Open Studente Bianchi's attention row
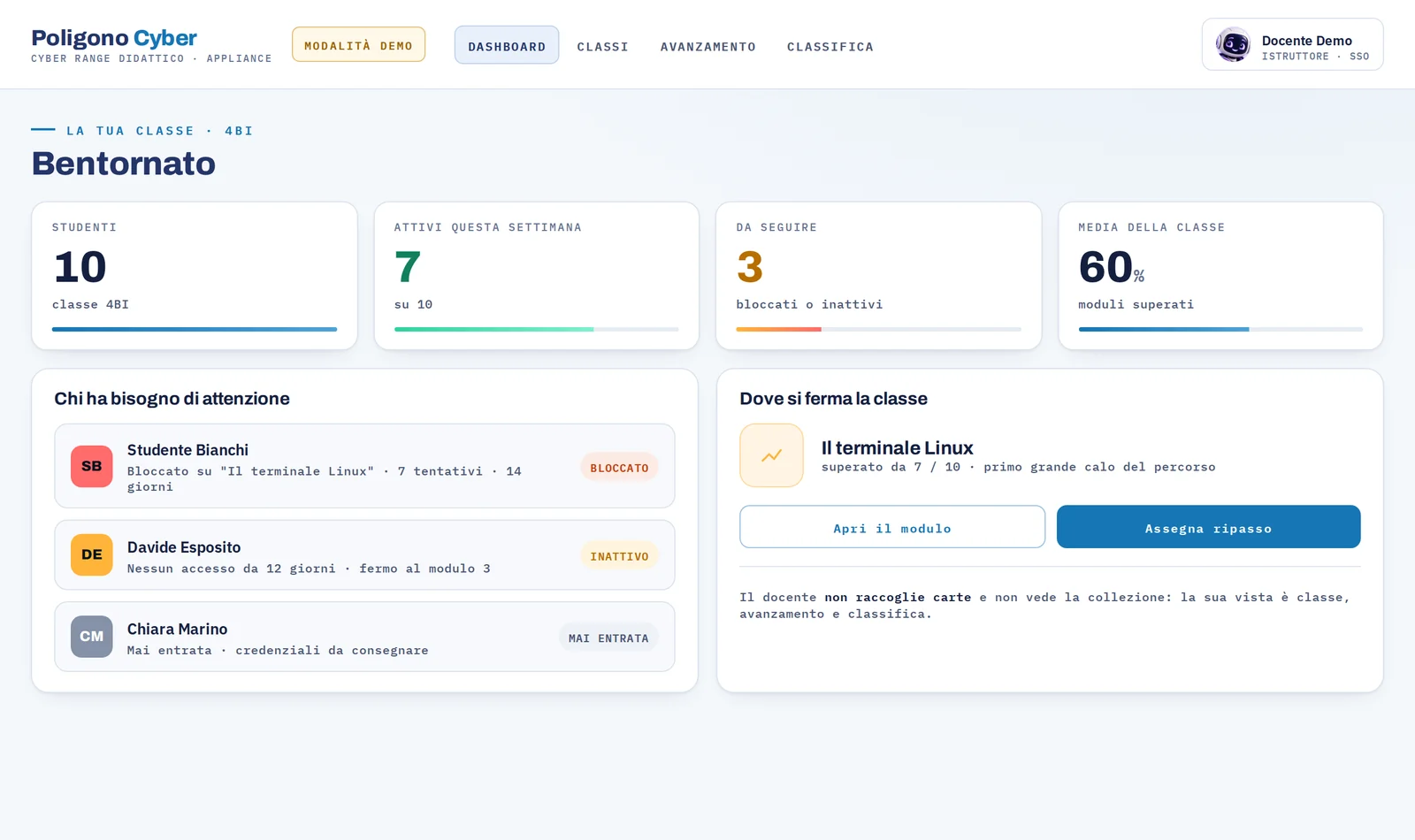Image resolution: width=1415 pixels, height=840 pixels. pos(364,466)
